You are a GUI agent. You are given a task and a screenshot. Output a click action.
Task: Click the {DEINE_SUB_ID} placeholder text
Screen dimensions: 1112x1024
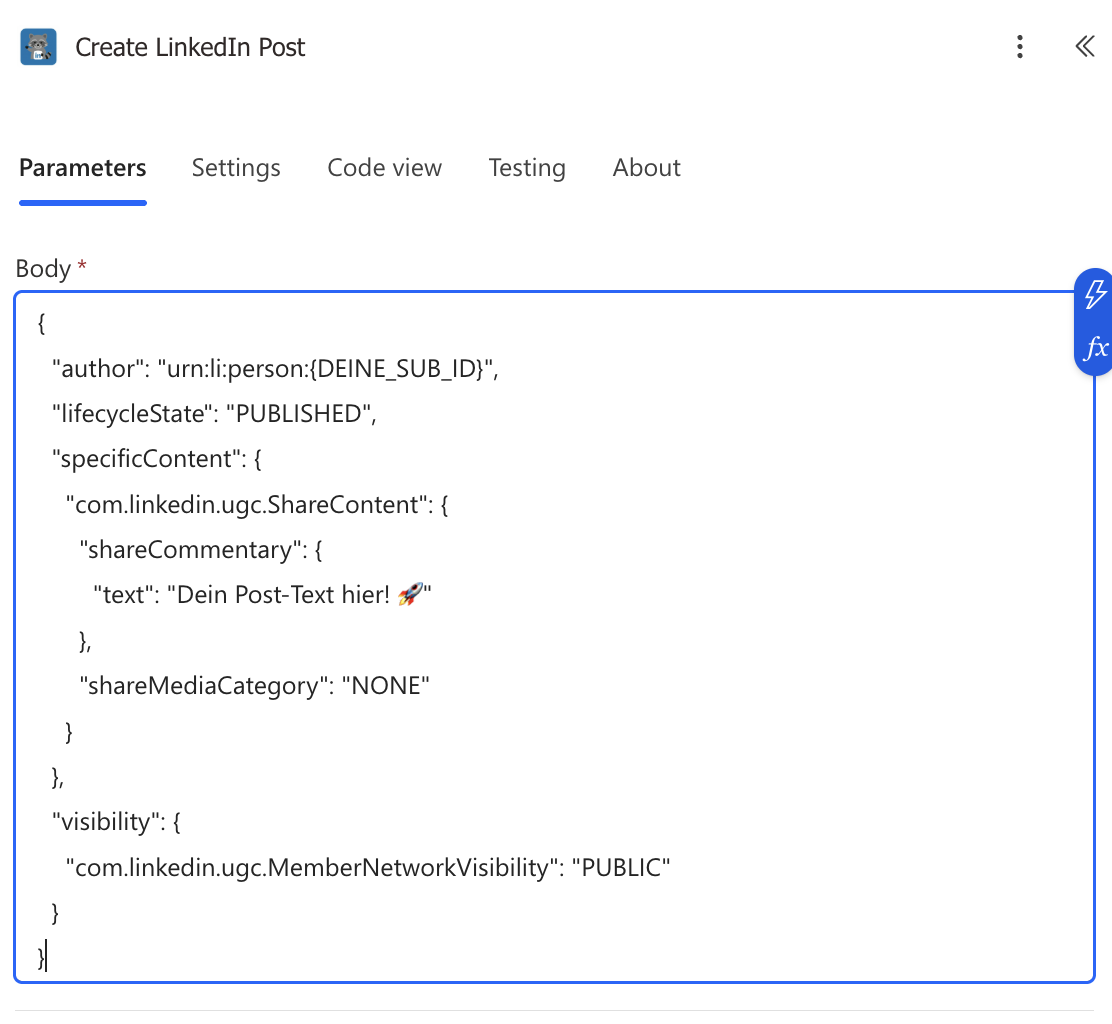pos(396,369)
